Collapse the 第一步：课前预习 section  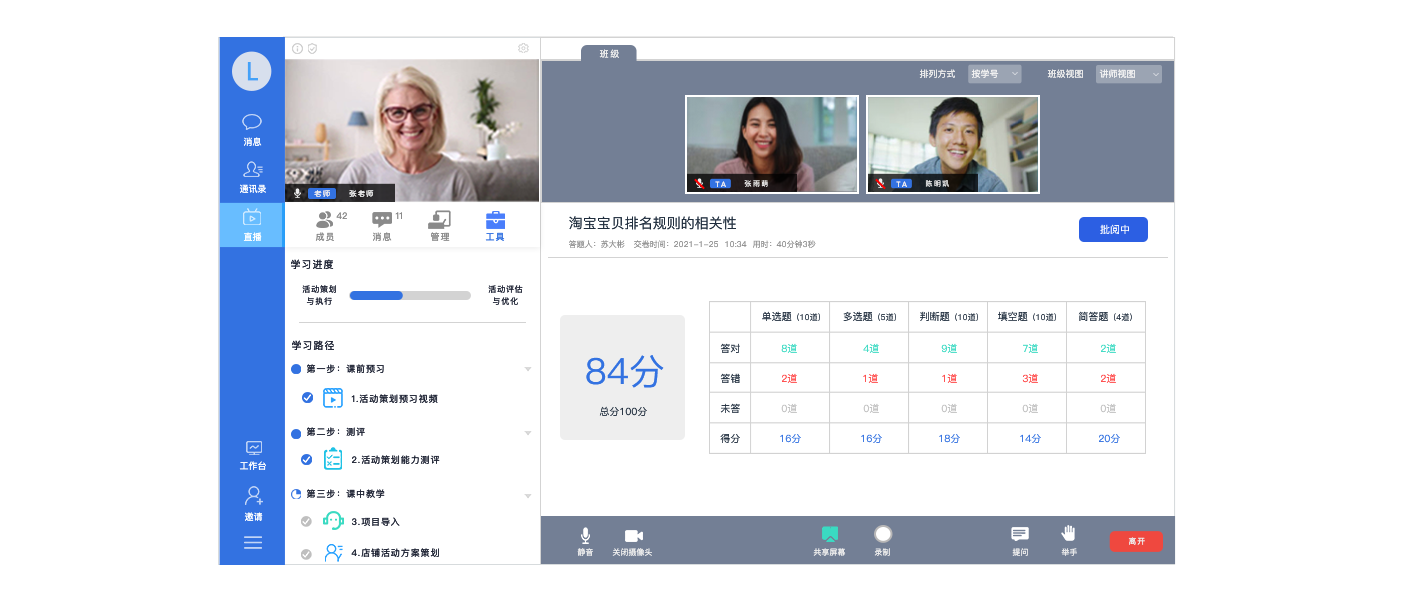528,369
